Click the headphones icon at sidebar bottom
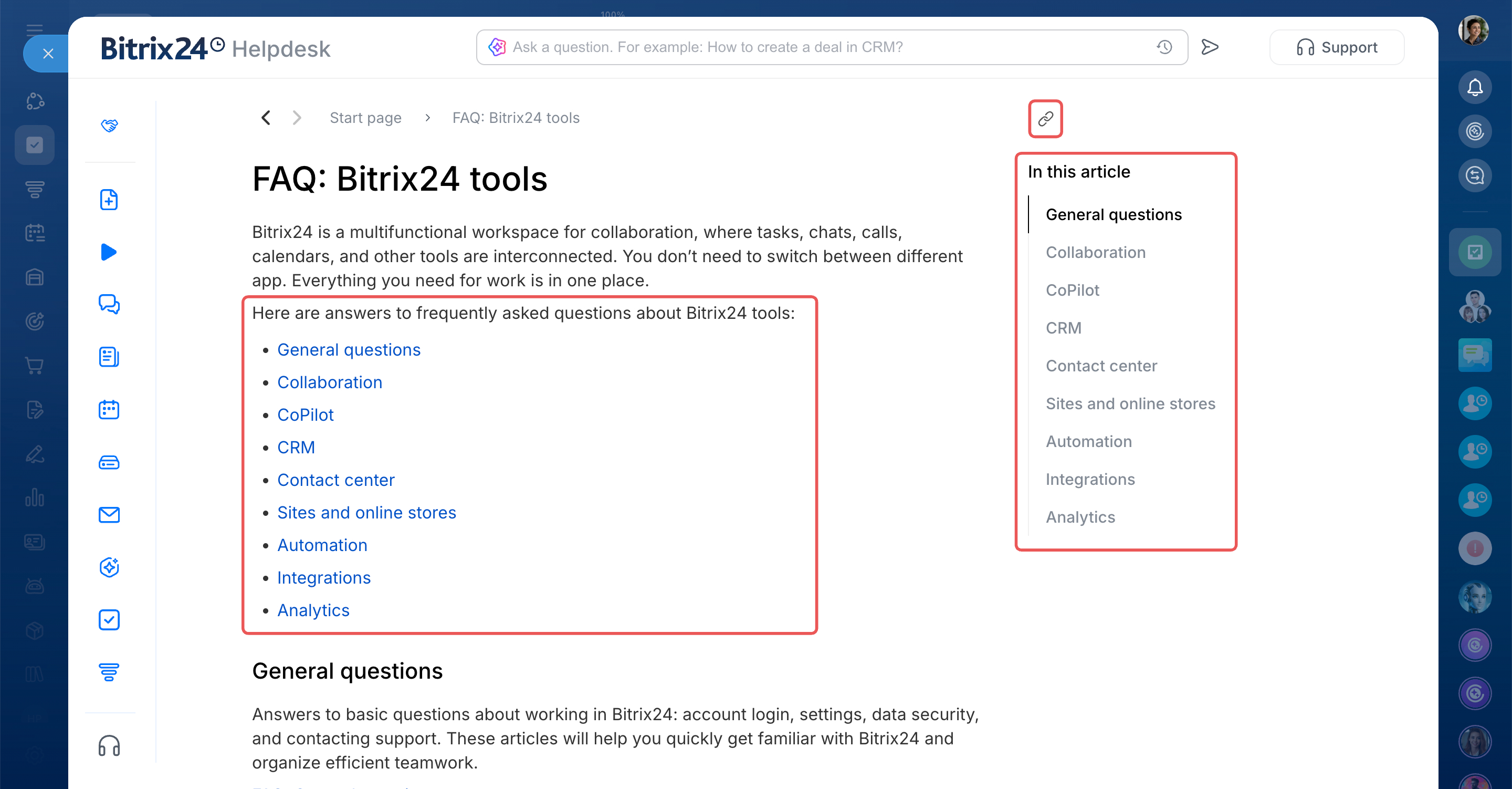Screen dimensions: 1512x789 point(109,745)
